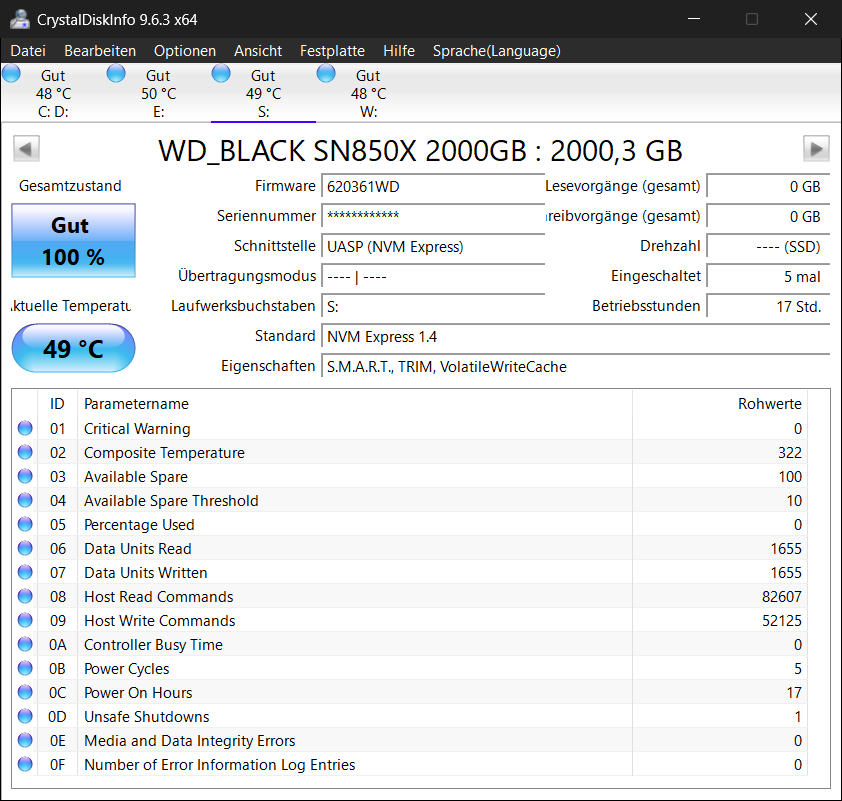
Task: Select the S: drive tab
Action: (263, 93)
